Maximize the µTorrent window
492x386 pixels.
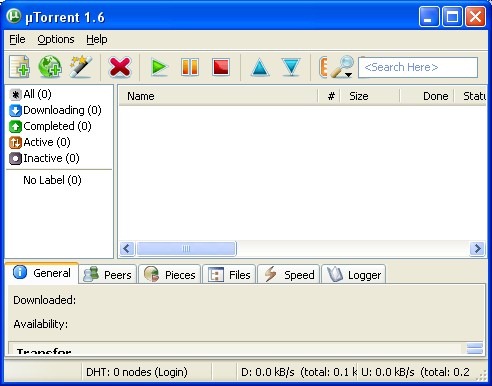pyautogui.click(x=452, y=17)
